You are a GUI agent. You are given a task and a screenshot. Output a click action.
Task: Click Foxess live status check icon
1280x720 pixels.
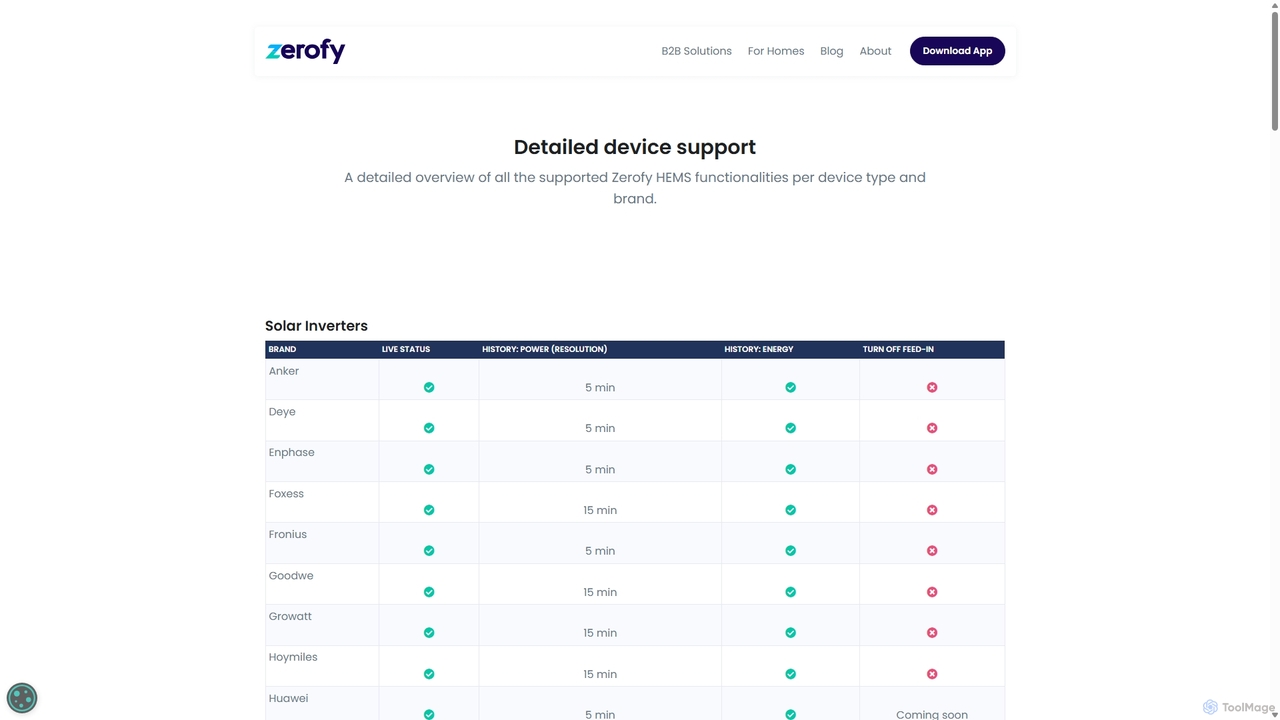click(x=429, y=510)
